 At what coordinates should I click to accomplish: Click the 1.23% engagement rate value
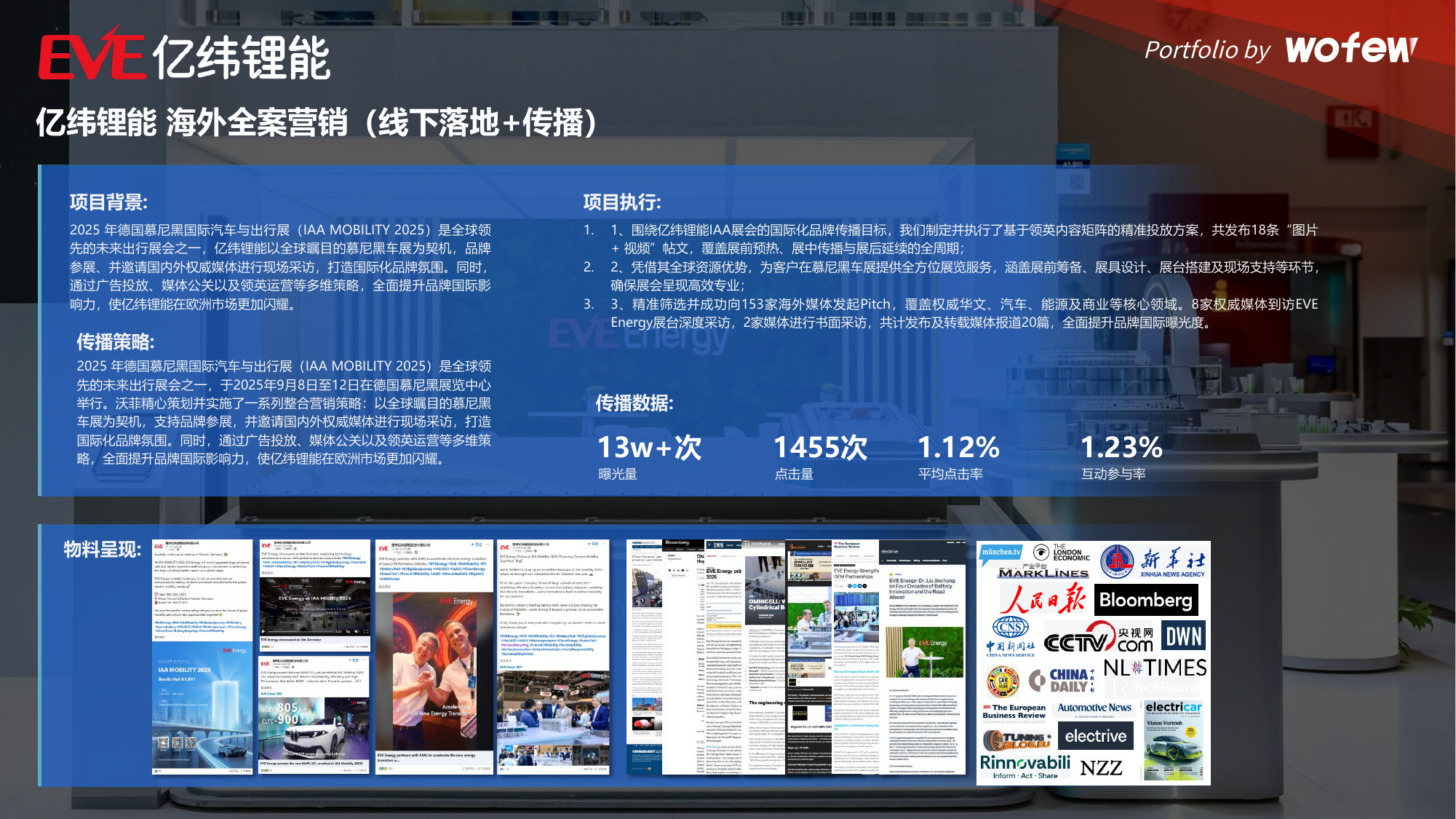coord(1121,447)
